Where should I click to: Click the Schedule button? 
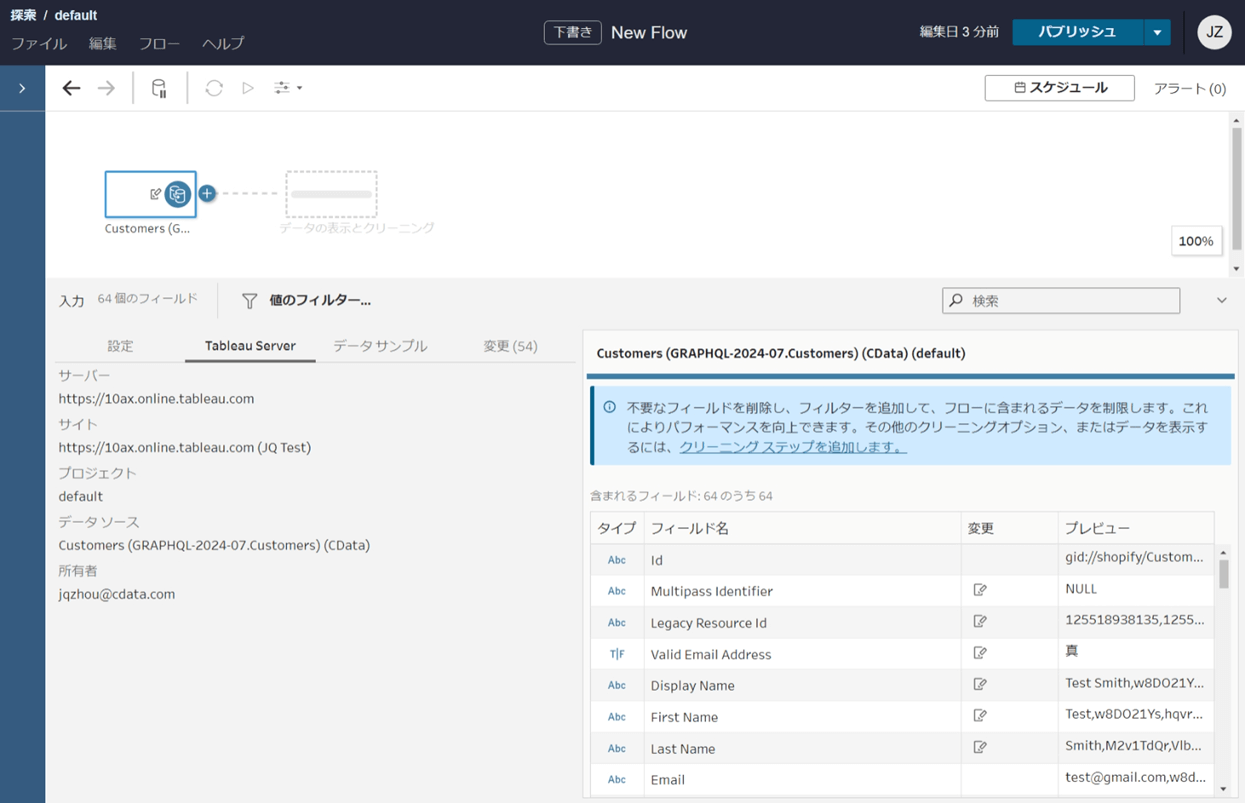click(1059, 88)
